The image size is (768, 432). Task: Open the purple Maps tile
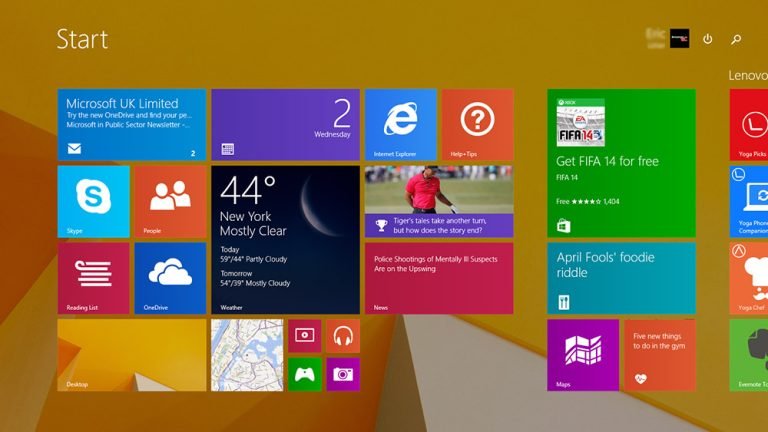[583, 355]
